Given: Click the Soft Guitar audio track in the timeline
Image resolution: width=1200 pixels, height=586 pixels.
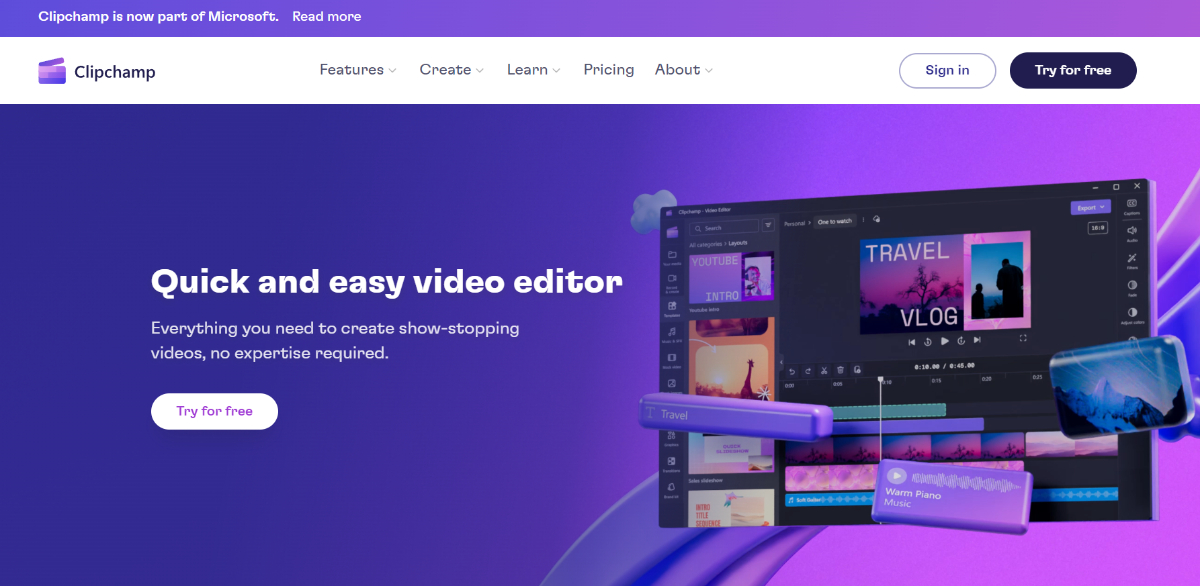Looking at the screenshot, I should (x=828, y=499).
